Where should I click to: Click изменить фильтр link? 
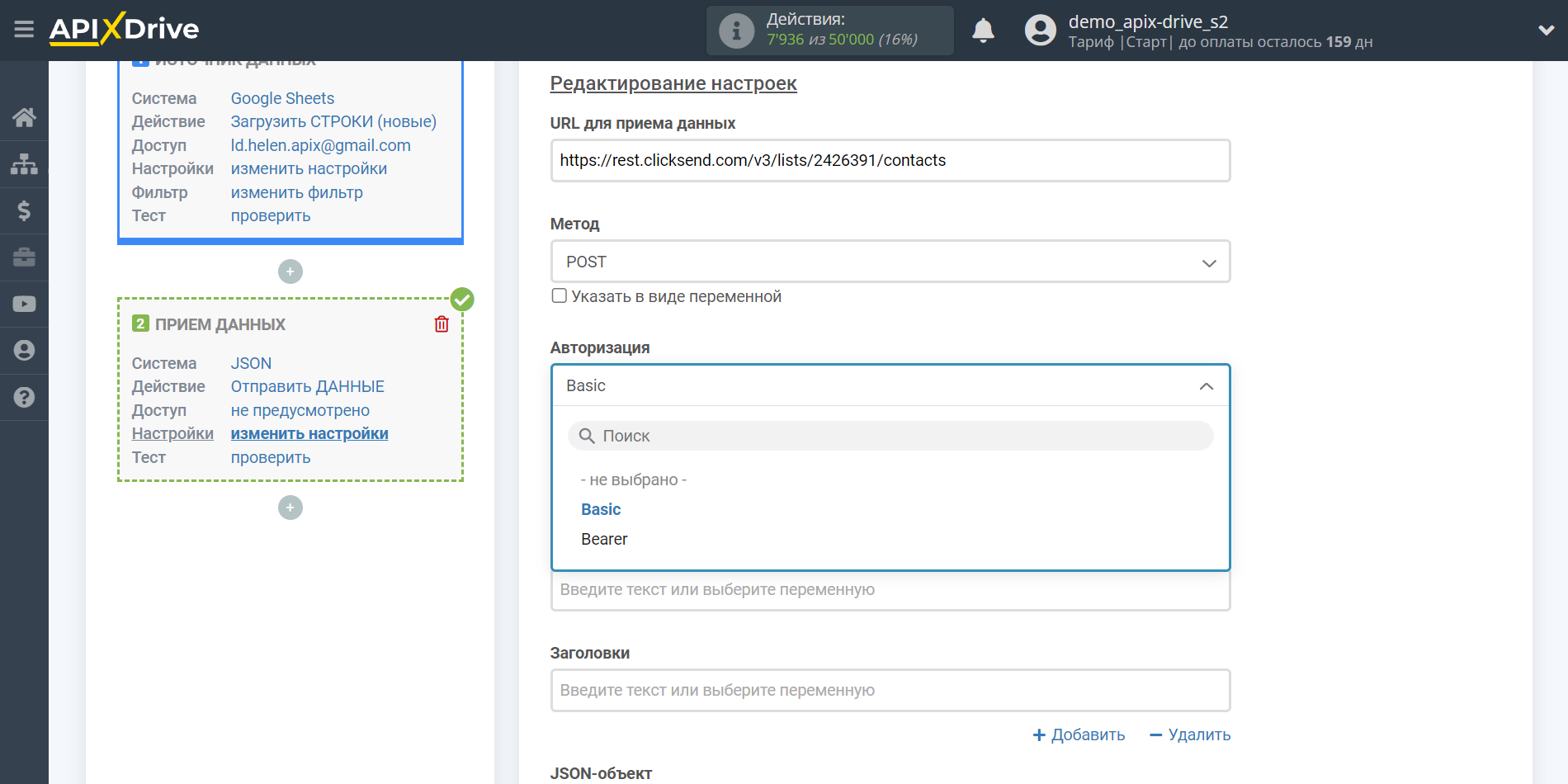click(x=296, y=192)
